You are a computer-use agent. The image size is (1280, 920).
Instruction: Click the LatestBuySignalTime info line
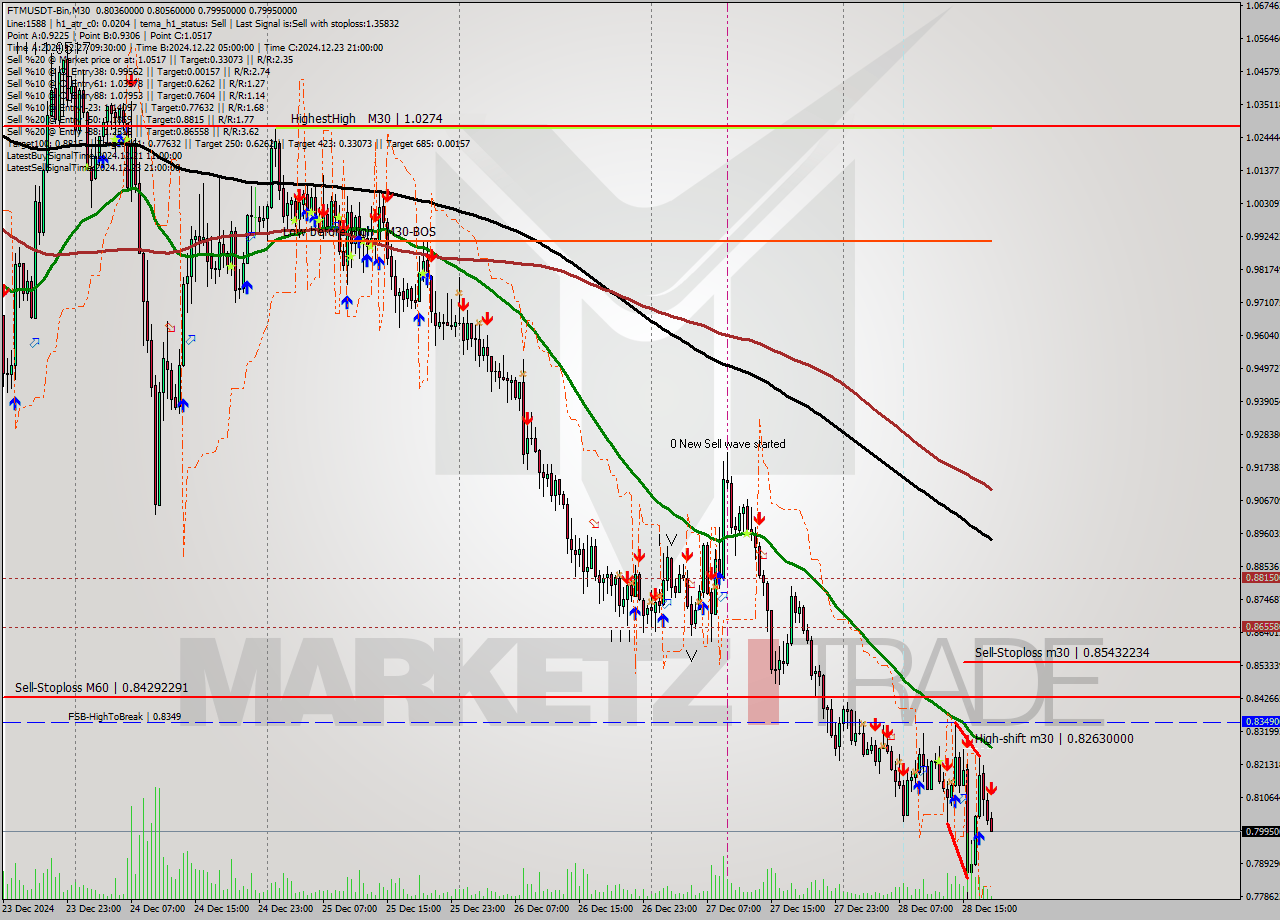pyautogui.click(x=94, y=155)
